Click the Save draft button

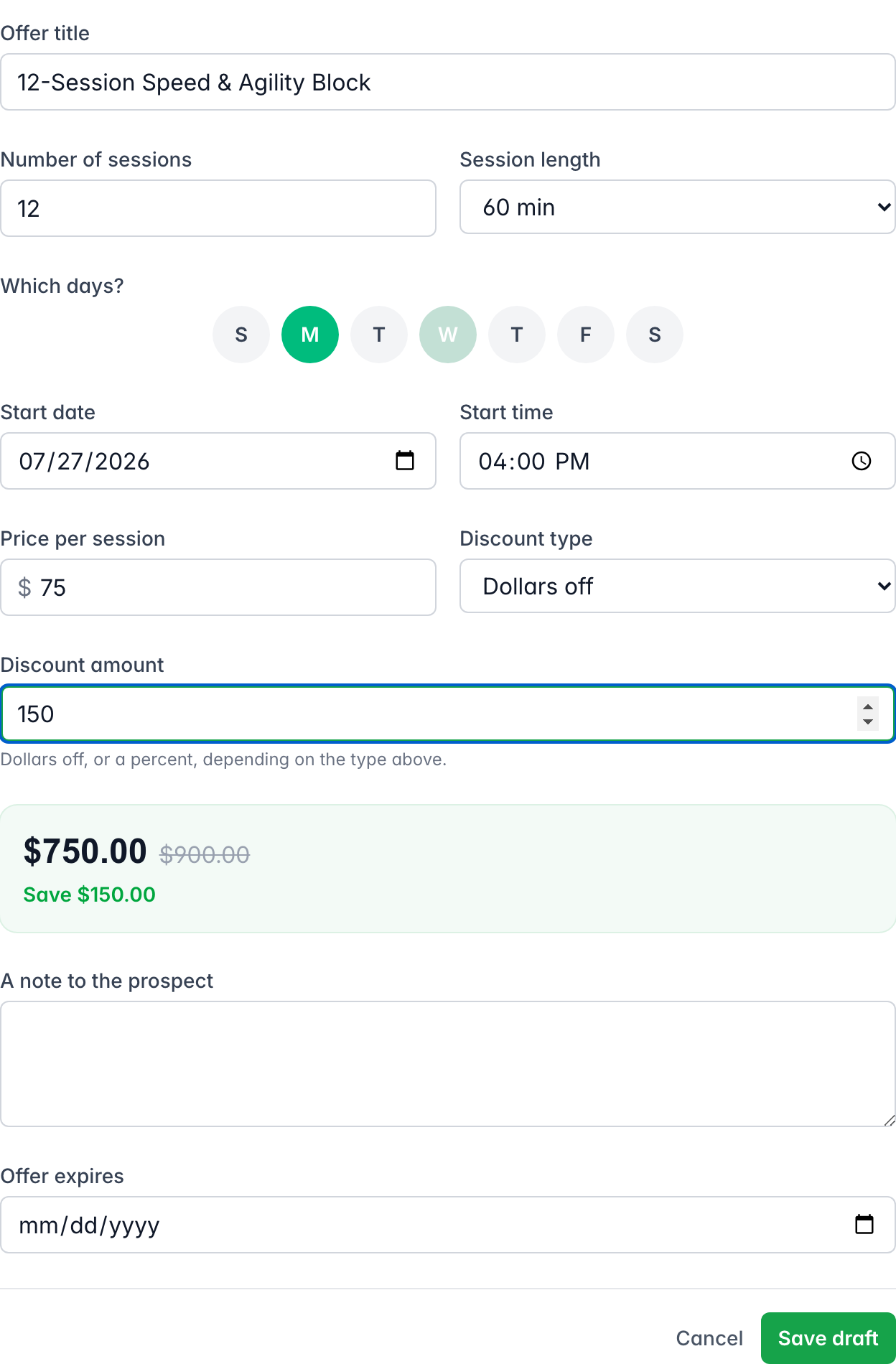tap(828, 1338)
